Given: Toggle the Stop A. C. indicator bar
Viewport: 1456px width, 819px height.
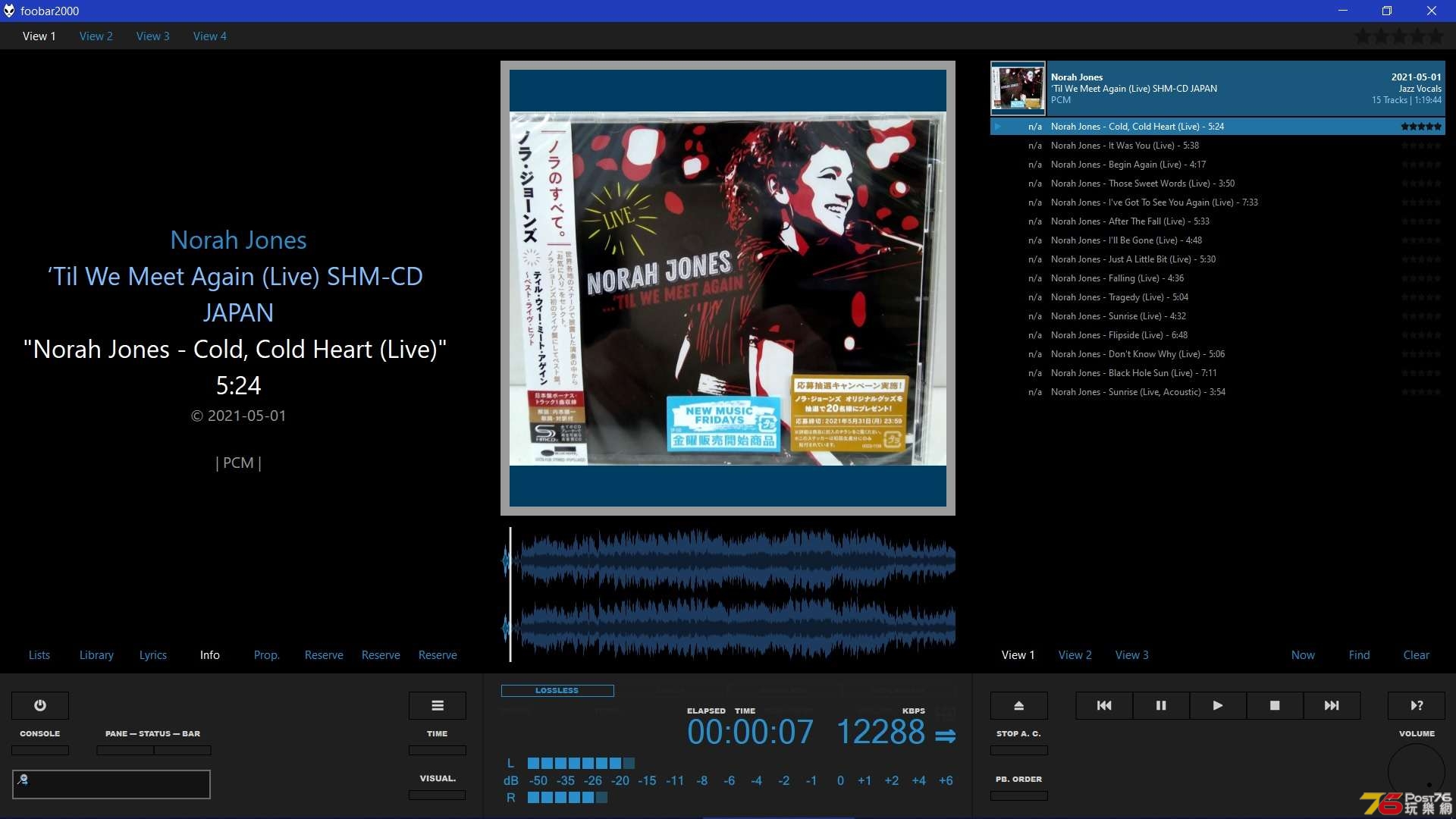Looking at the screenshot, I should (1019, 750).
